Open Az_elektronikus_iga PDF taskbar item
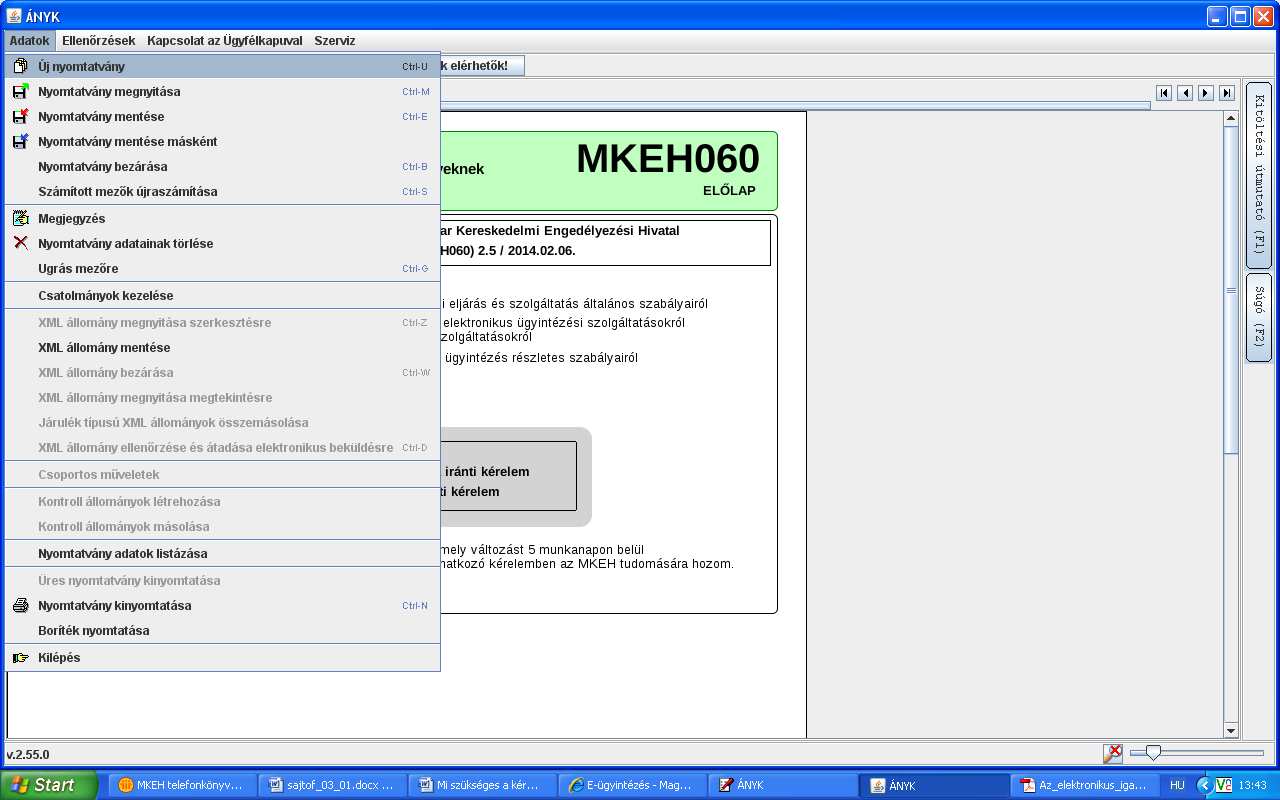The image size is (1280, 800). coord(1085,785)
